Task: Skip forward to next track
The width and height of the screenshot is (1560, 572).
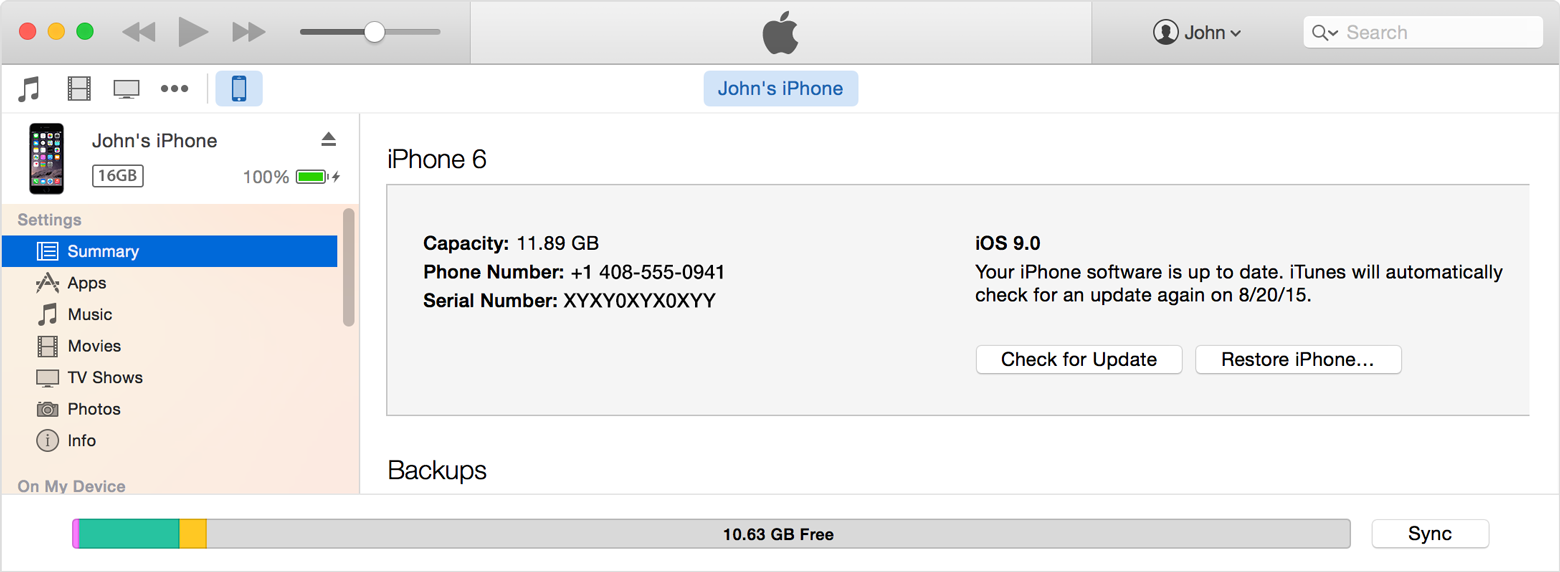Action: coord(248,32)
